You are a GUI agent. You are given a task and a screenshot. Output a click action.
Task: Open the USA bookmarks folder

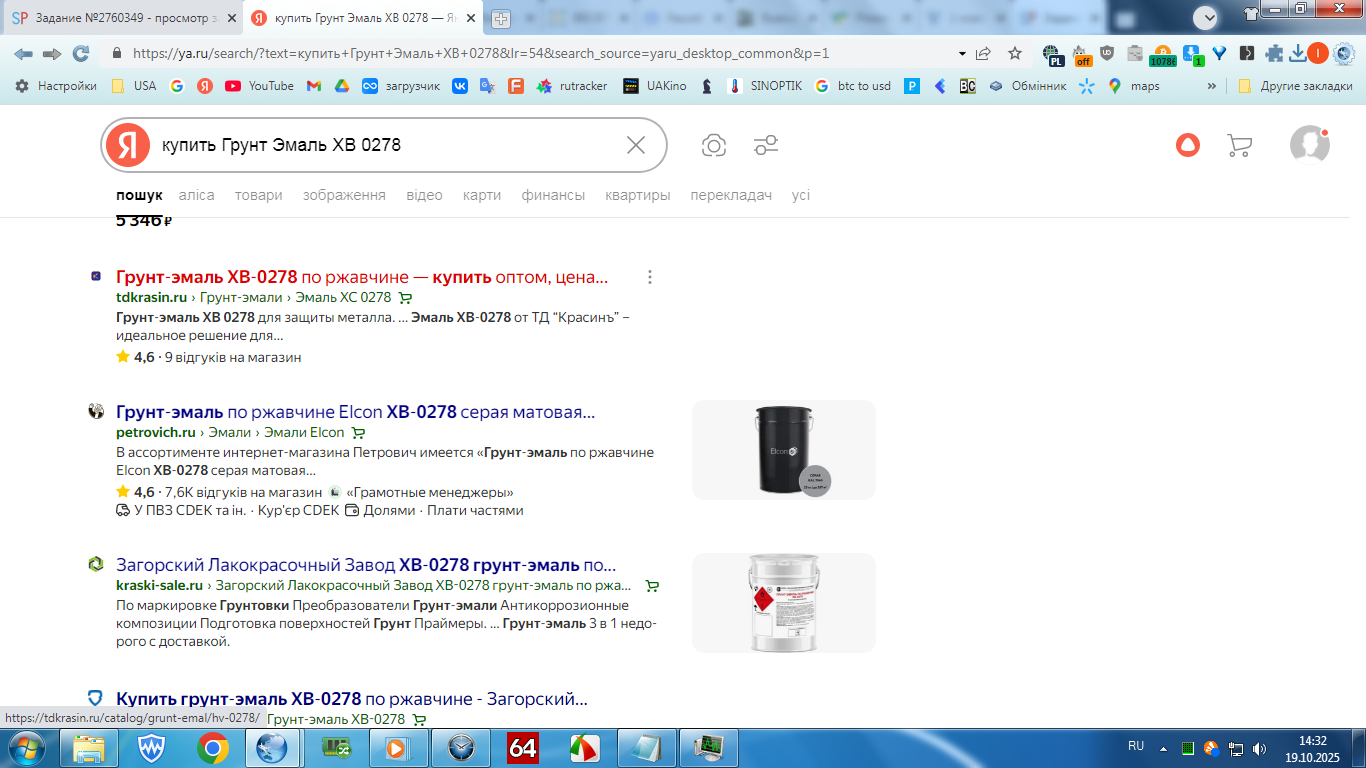[x=133, y=86]
